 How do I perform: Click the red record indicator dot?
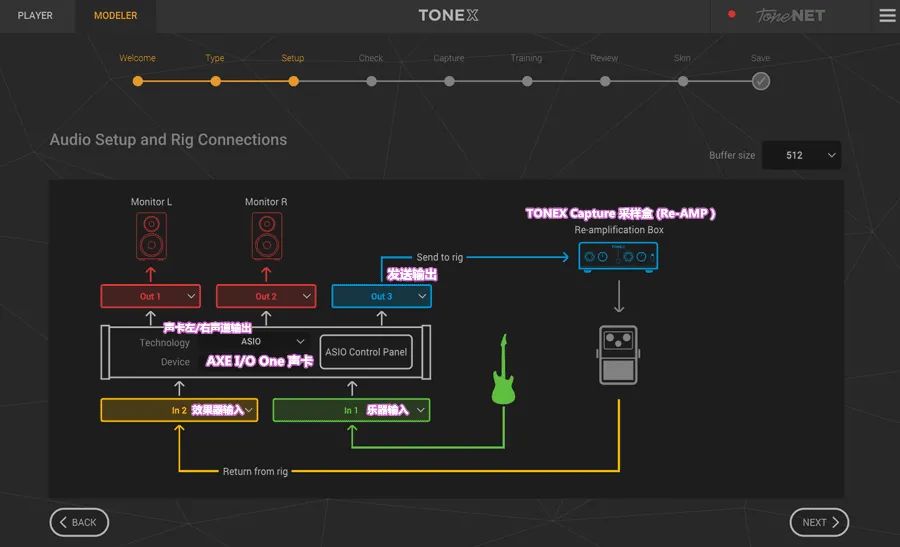pyautogui.click(x=731, y=14)
